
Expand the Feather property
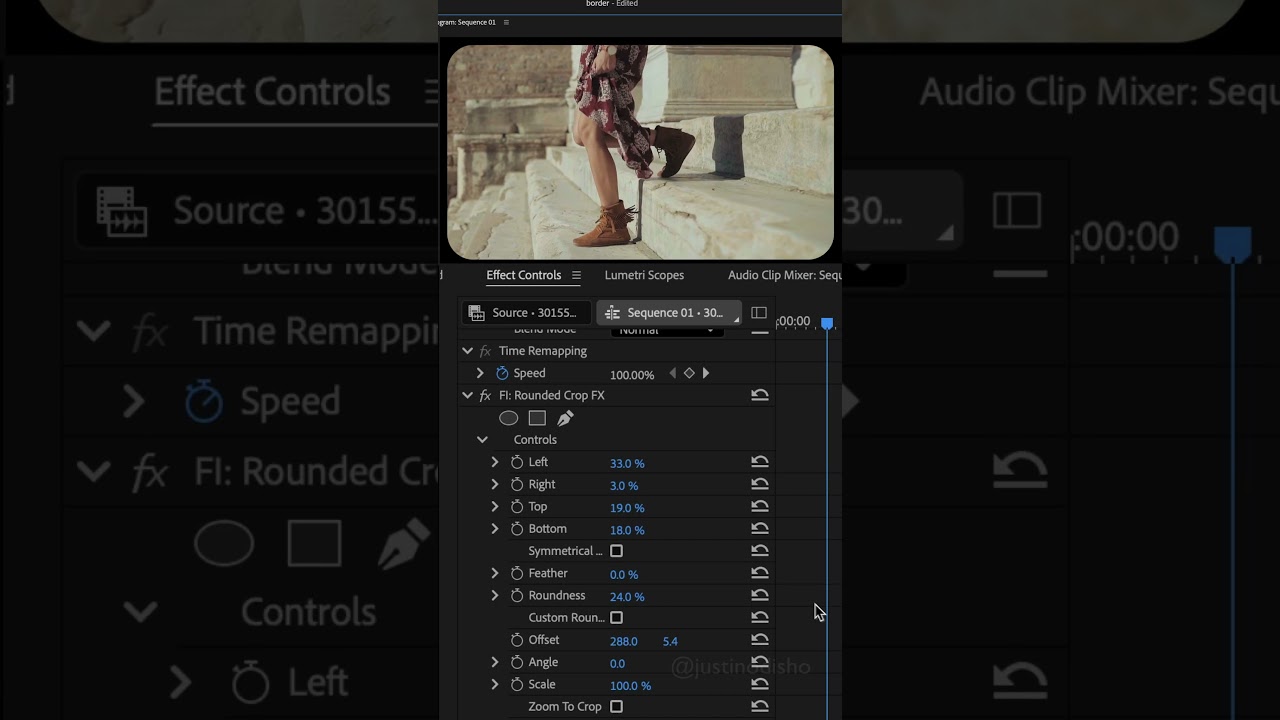494,573
